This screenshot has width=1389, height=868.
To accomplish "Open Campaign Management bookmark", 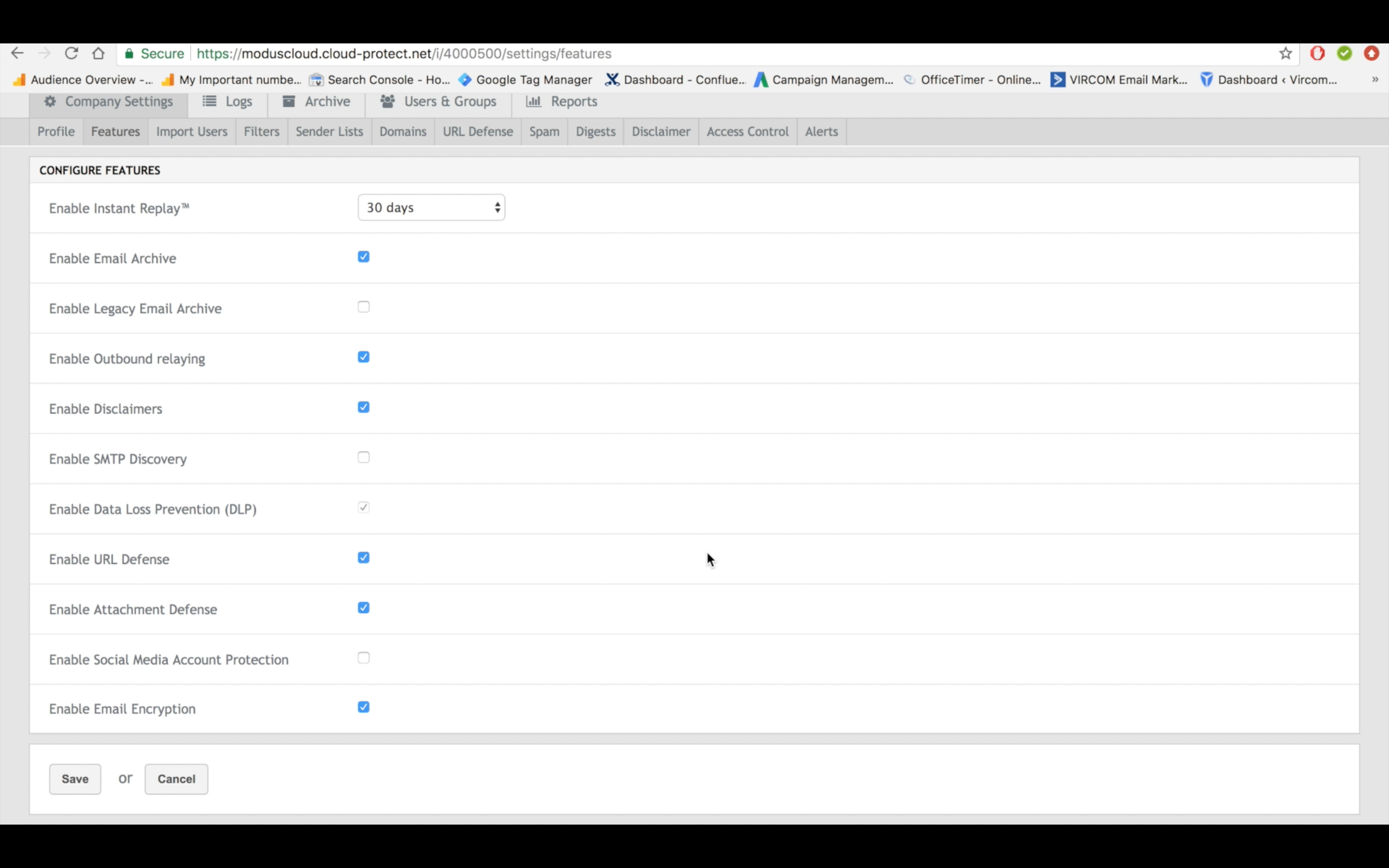I will (824, 80).
